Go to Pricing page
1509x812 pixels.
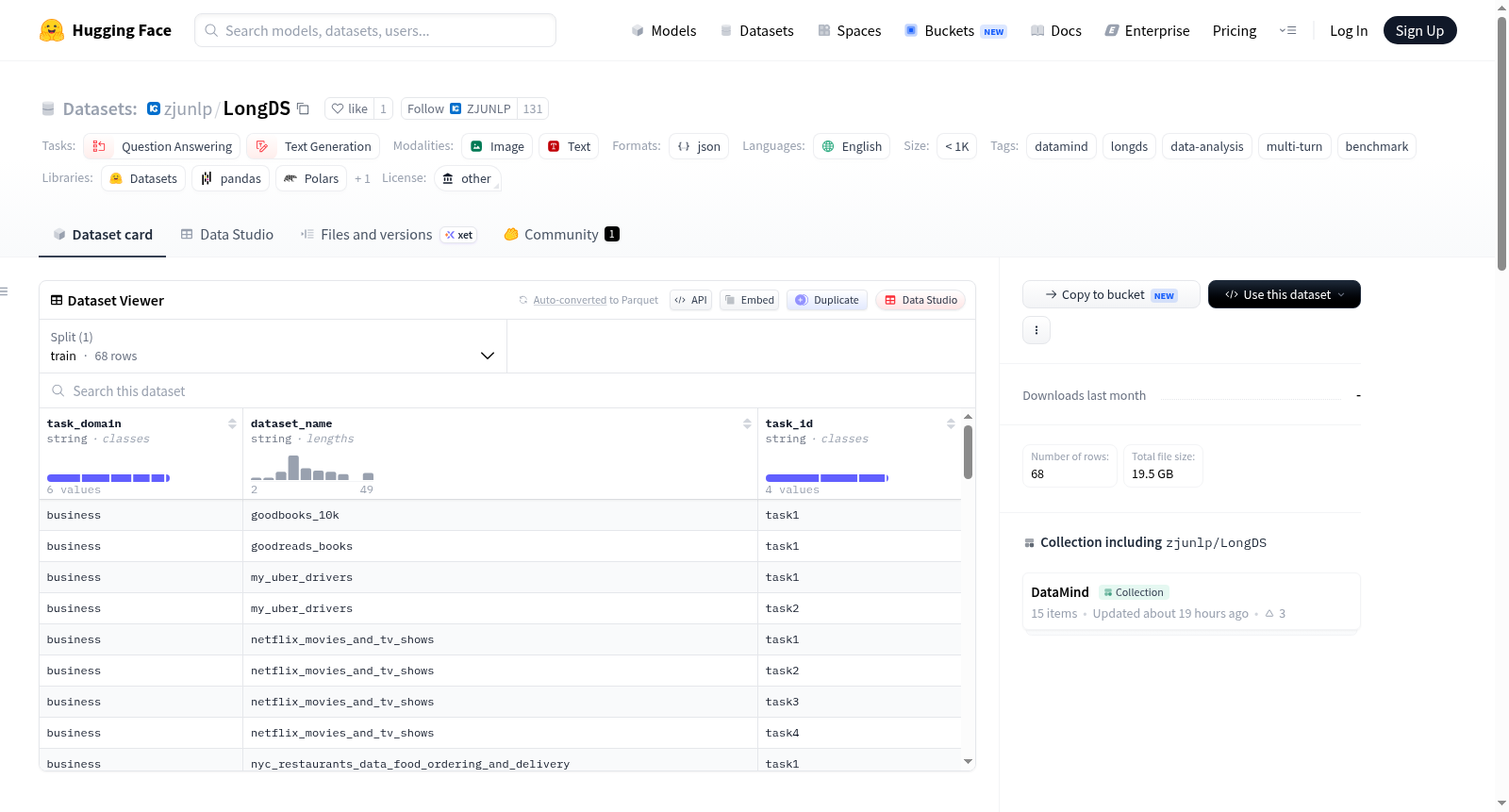pos(1235,30)
